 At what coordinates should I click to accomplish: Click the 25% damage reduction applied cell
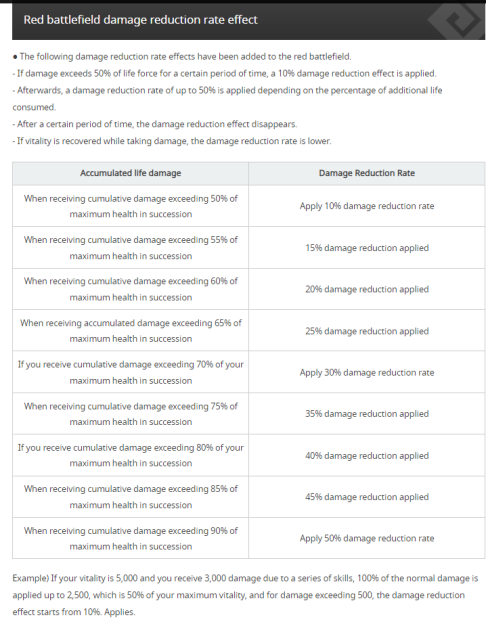[x=367, y=330]
